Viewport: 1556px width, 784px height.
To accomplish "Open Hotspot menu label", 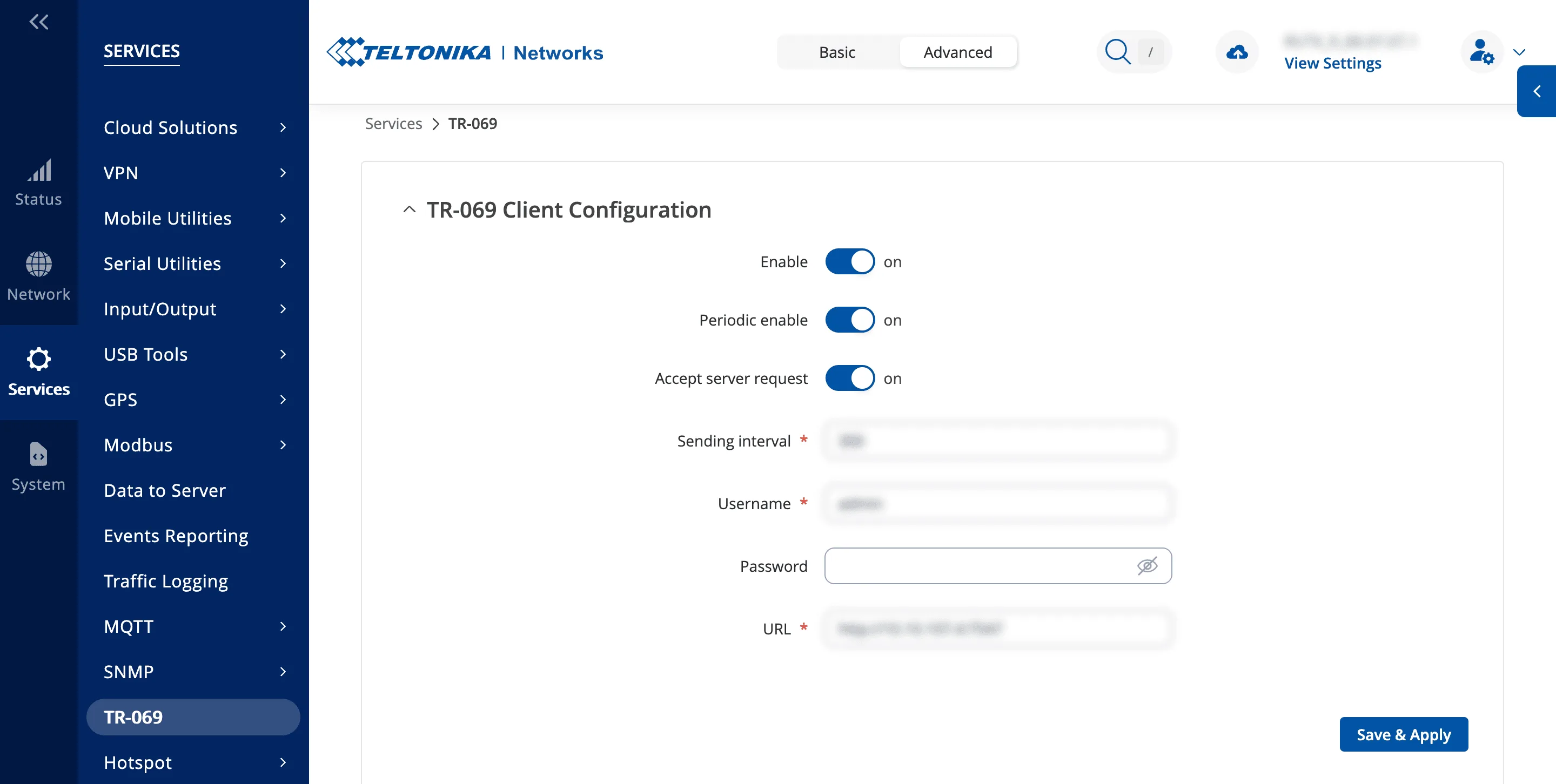I will coord(138,762).
